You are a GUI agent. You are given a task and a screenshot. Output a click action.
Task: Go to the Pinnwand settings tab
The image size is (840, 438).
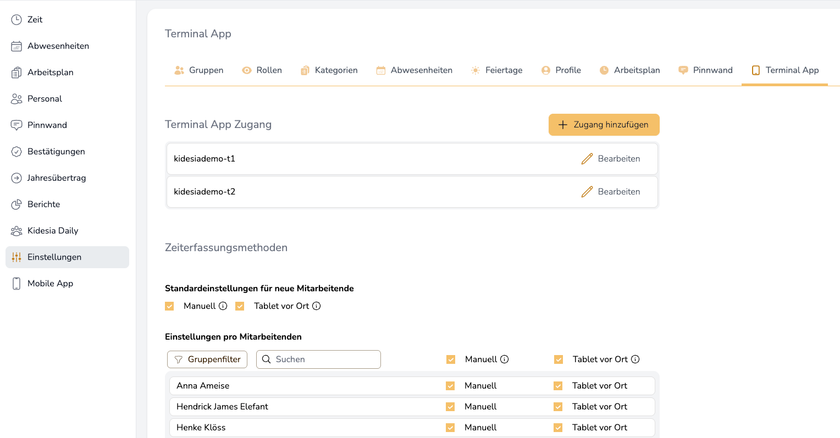(x=706, y=70)
